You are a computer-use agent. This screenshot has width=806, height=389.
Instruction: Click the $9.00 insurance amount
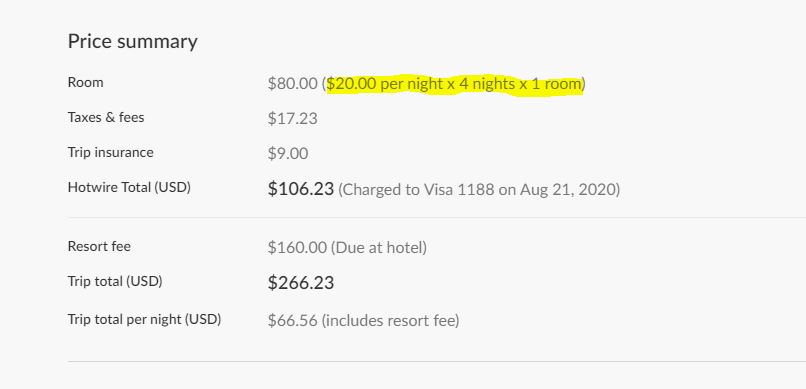pyautogui.click(x=288, y=154)
